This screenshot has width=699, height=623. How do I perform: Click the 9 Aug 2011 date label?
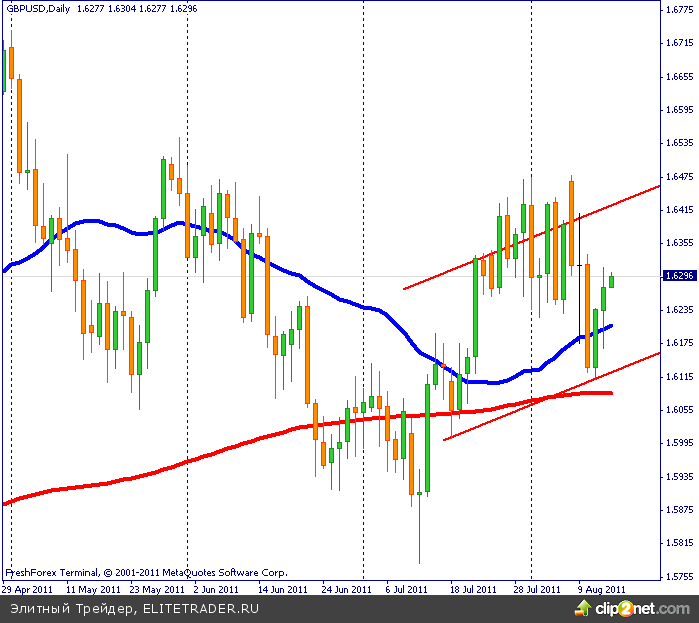coord(602,589)
